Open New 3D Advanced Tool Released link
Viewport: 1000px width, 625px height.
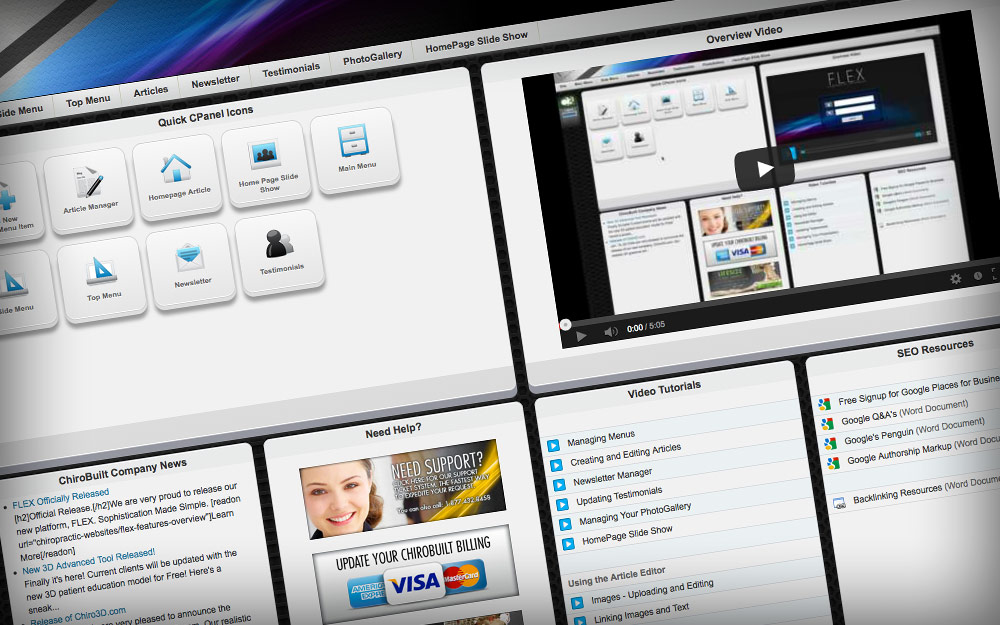pos(89,561)
